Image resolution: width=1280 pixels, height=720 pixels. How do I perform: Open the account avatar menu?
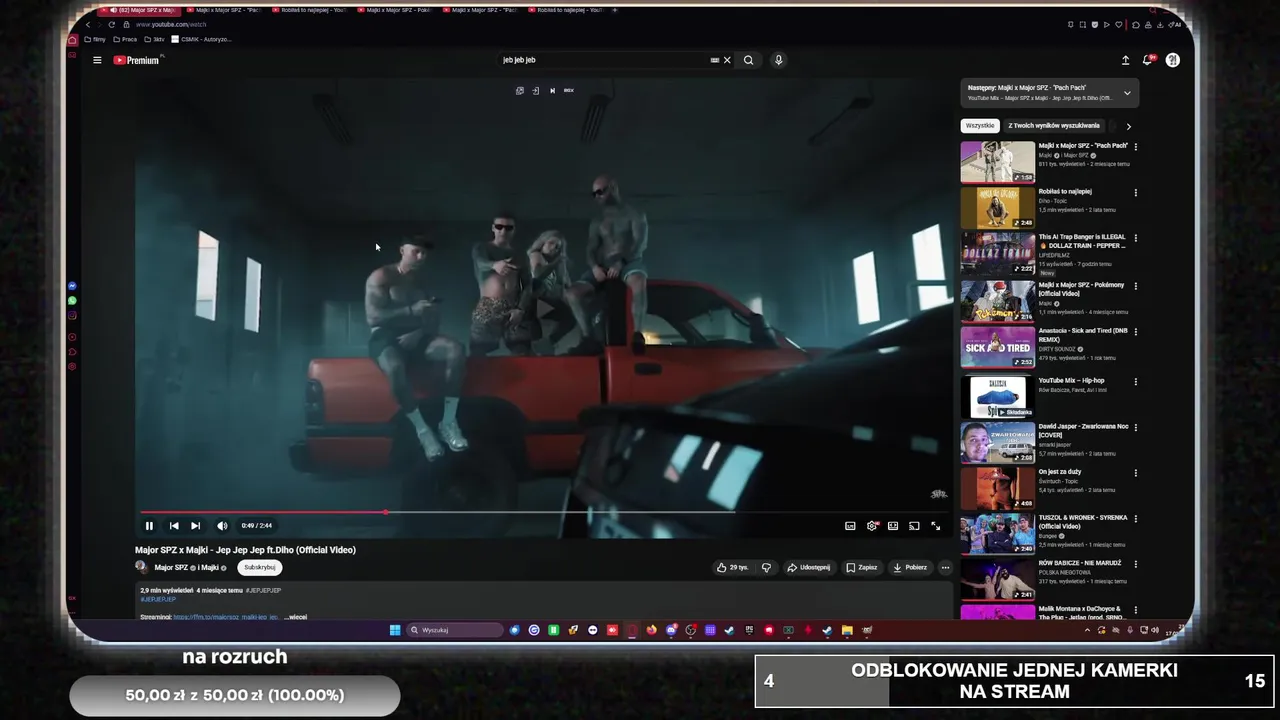click(x=1172, y=60)
